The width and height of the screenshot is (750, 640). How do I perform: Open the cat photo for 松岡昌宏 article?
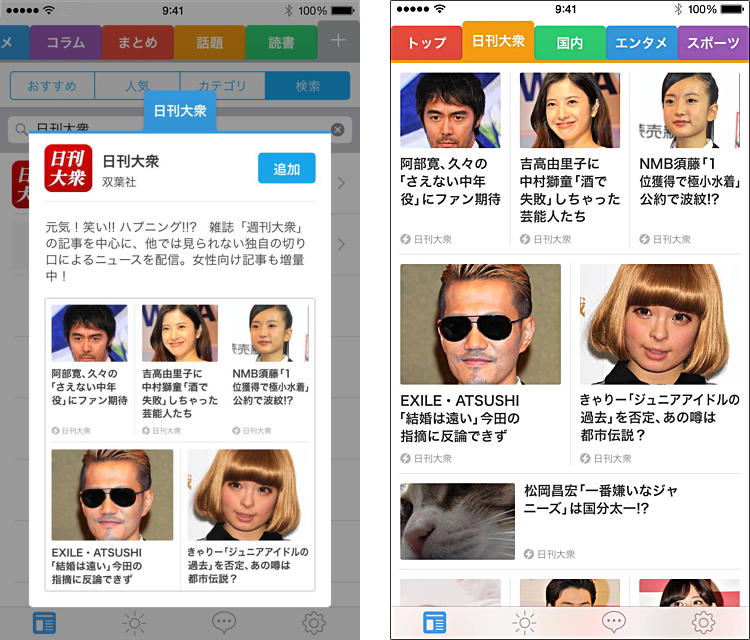(457, 521)
